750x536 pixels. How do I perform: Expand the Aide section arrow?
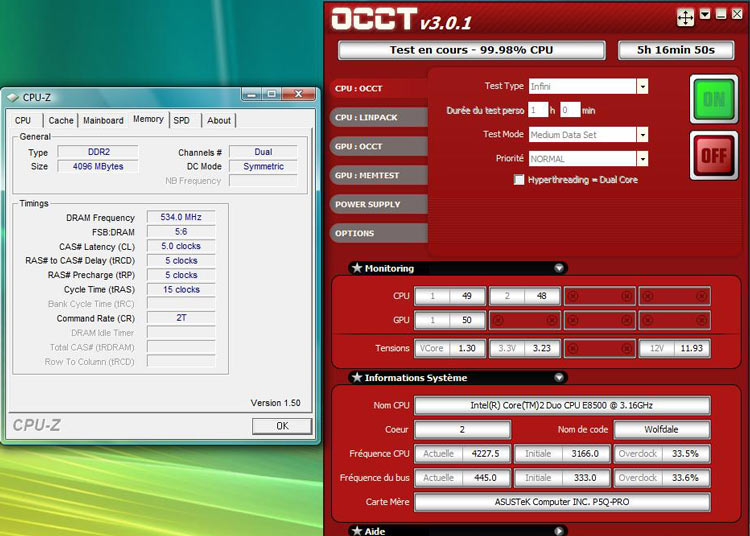click(559, 531)
